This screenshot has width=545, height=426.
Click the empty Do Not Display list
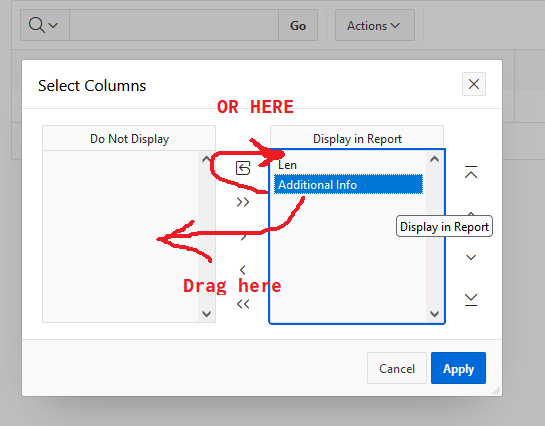click(121, 236)
